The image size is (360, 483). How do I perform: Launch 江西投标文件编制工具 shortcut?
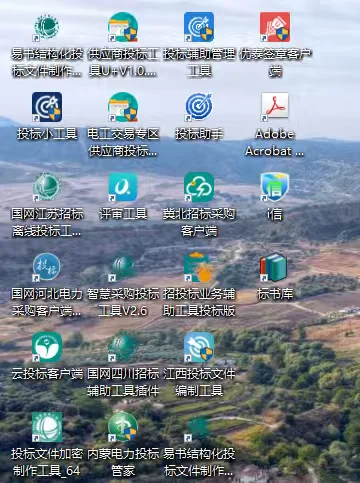(x=199, y=347)
